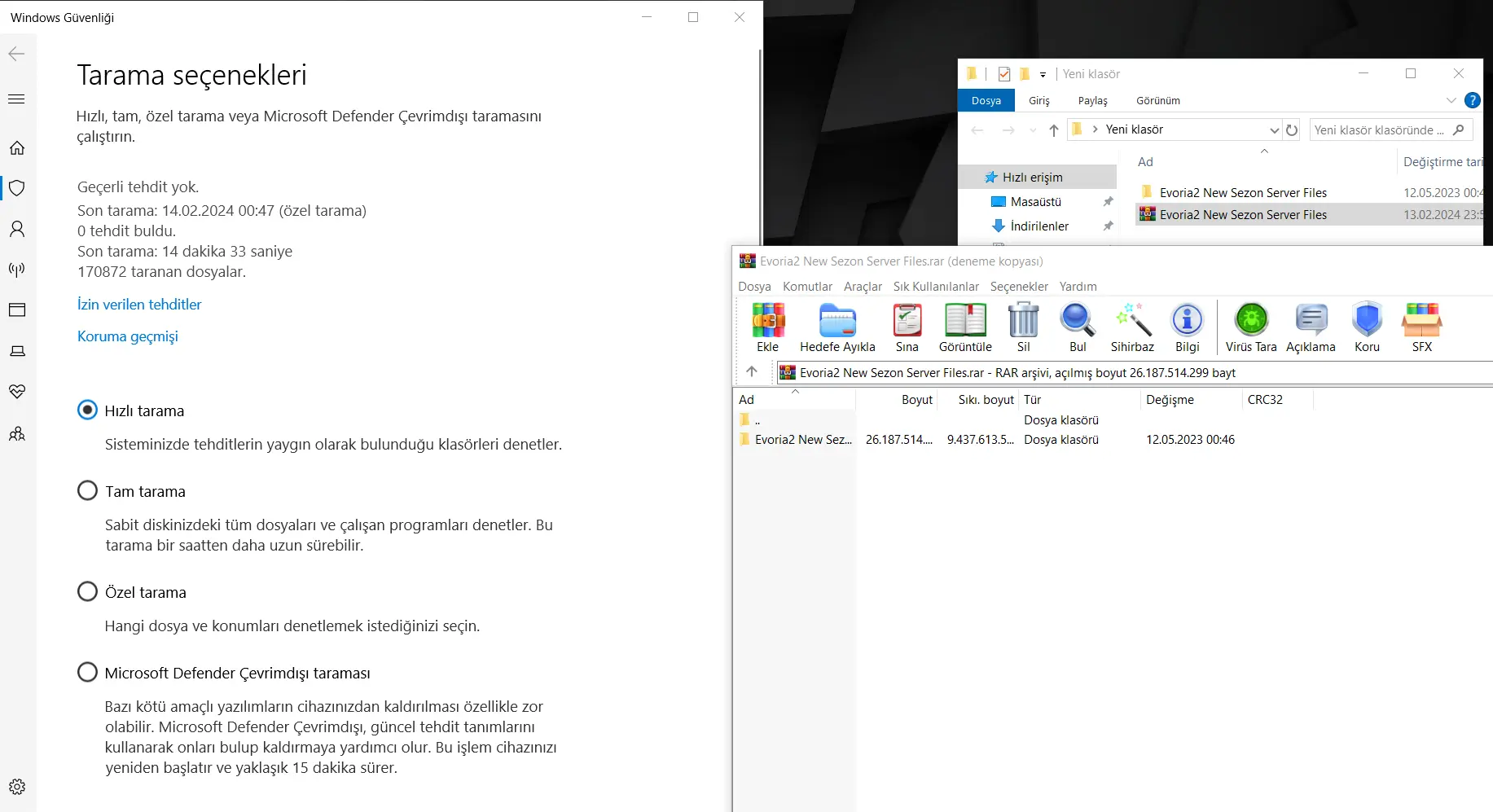Image resolution: width=1493 pixels, height=812 pixels.
Task: Click the blue help icon in Explorer
Action: (1473, 100)
